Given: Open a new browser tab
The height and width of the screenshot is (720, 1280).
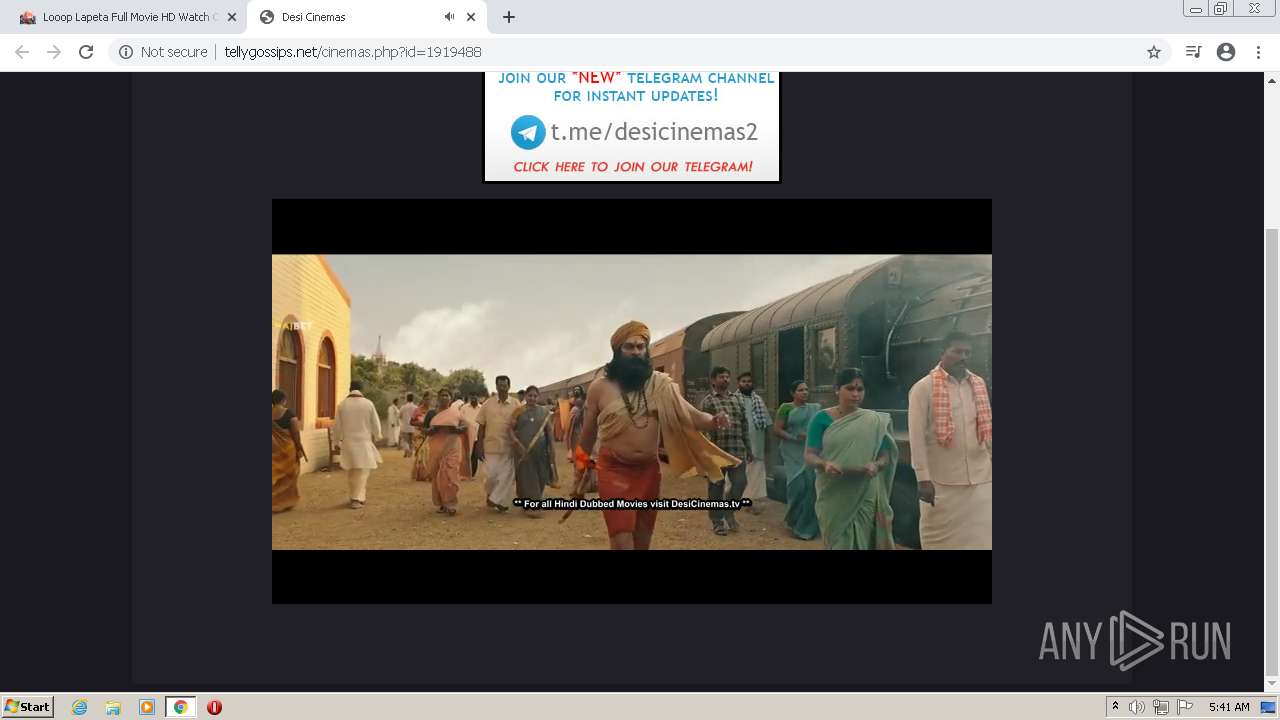Looking at the screenshot, I should tap(509, 17).
